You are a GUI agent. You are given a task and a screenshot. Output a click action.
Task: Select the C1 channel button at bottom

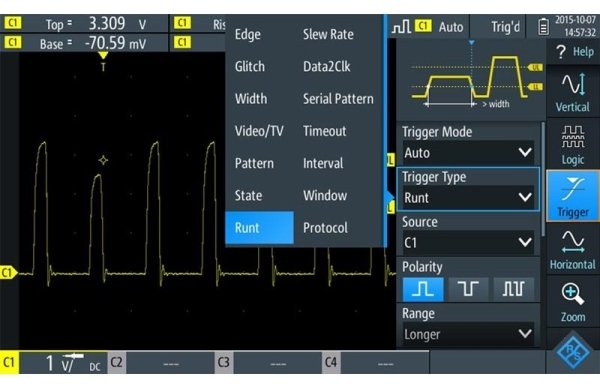point(9,362)
